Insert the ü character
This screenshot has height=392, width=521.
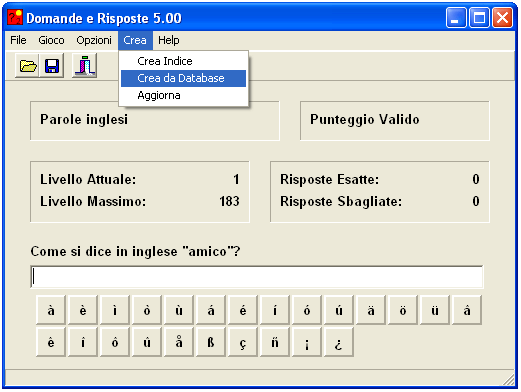tap(435, 310)
